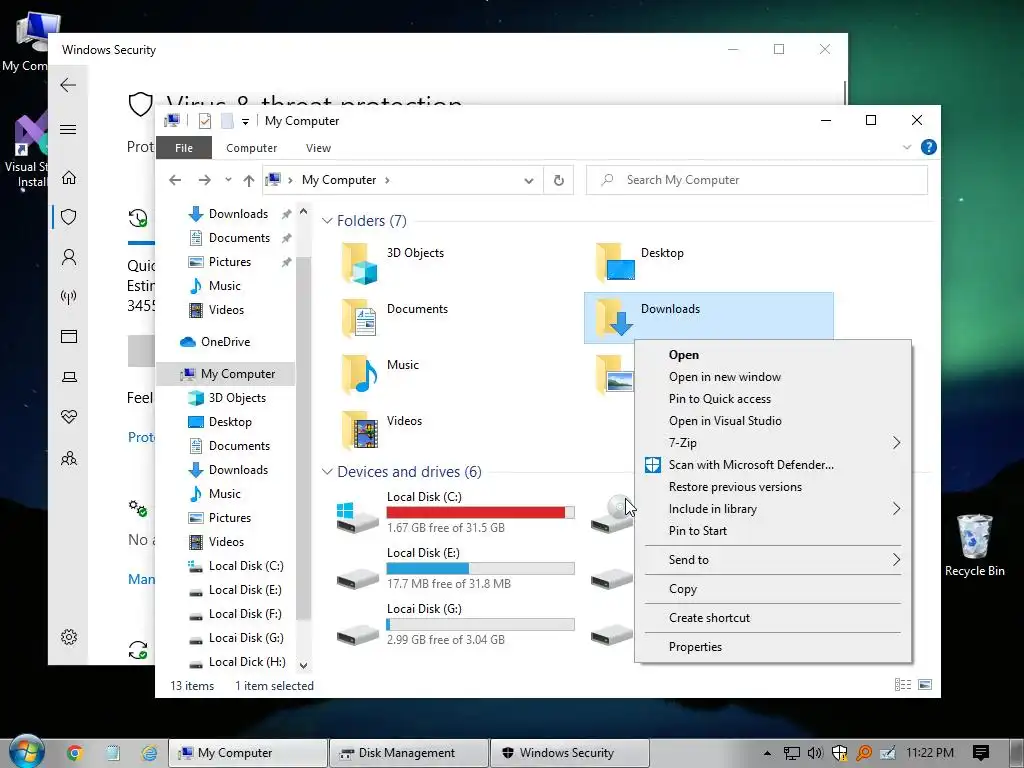
Task: Click the Start button orb
Action: [x=27, y=752]
